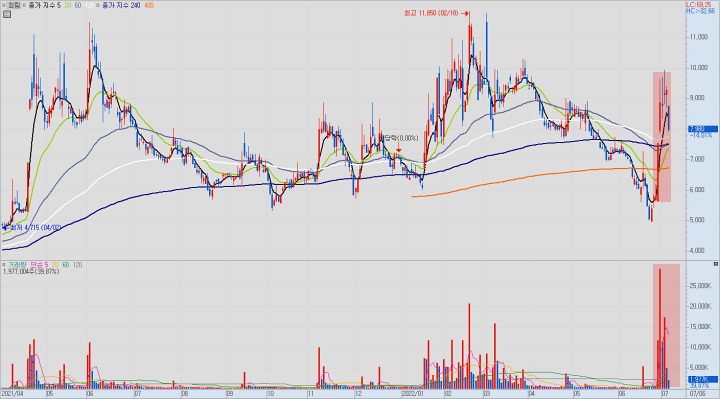Viewport: 720px width, 399px height.
Task: Click the 20,000K volume axis label
Action: coord(700,306)
